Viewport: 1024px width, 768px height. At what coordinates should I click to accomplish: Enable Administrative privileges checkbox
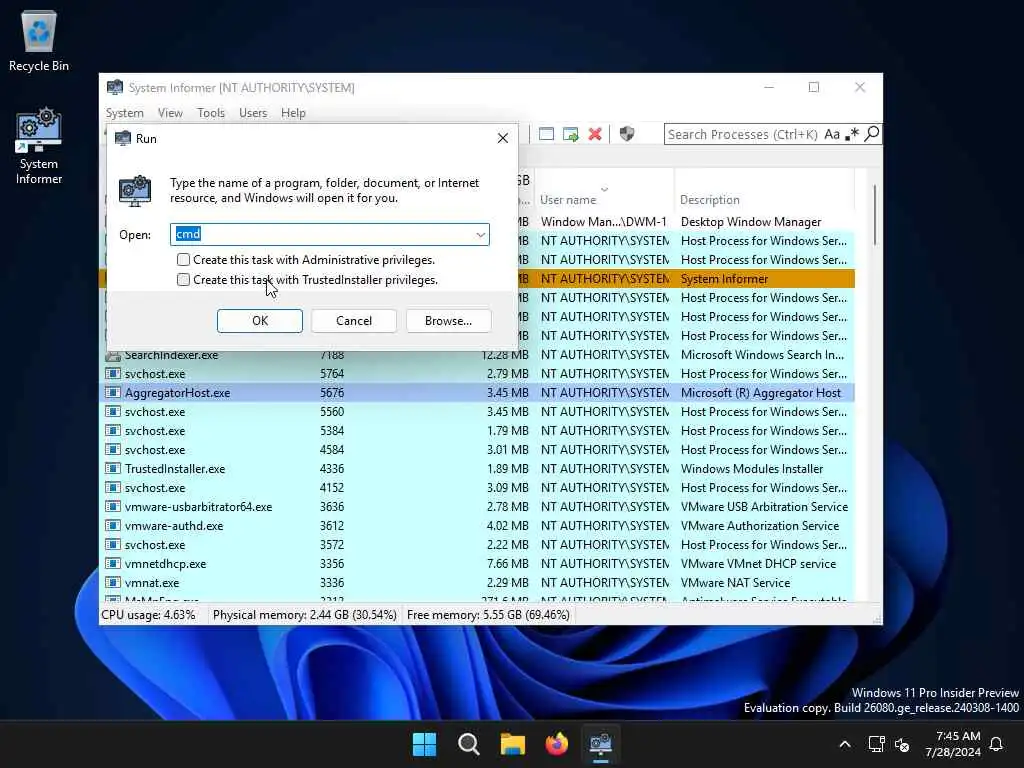184,260
